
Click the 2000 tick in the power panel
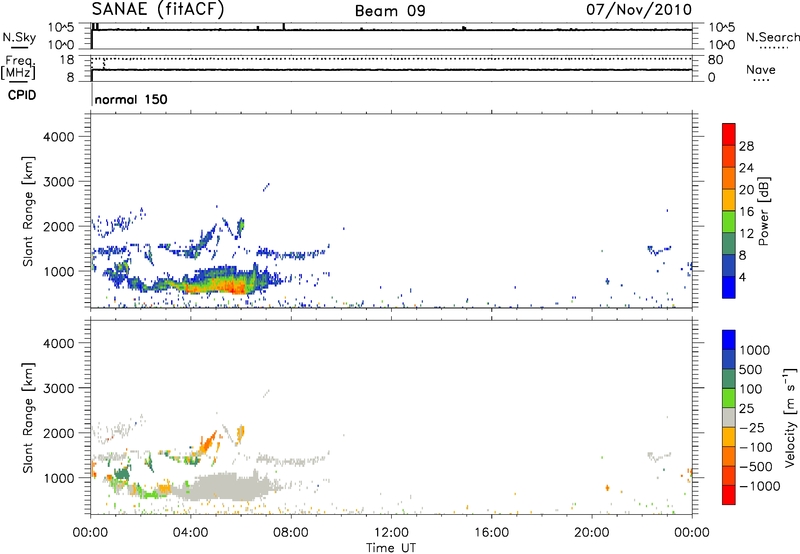tap(59, 226)
